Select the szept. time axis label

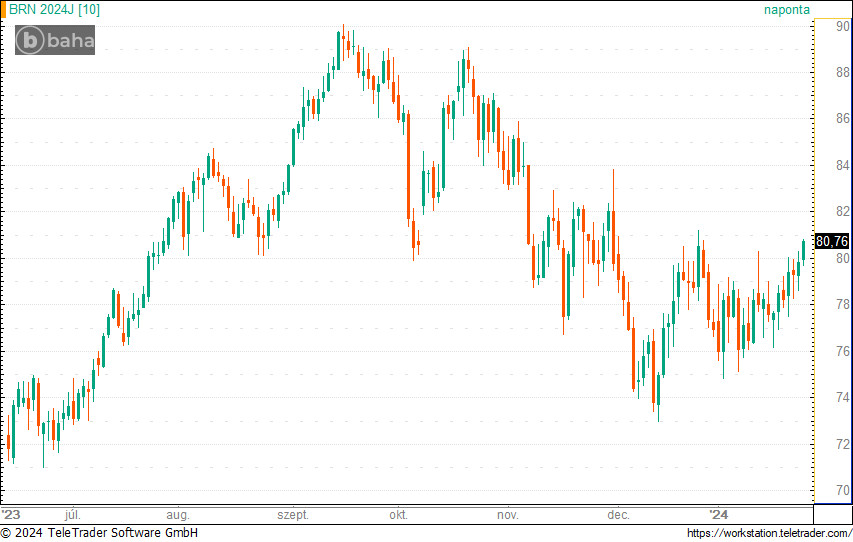(293, 515)
